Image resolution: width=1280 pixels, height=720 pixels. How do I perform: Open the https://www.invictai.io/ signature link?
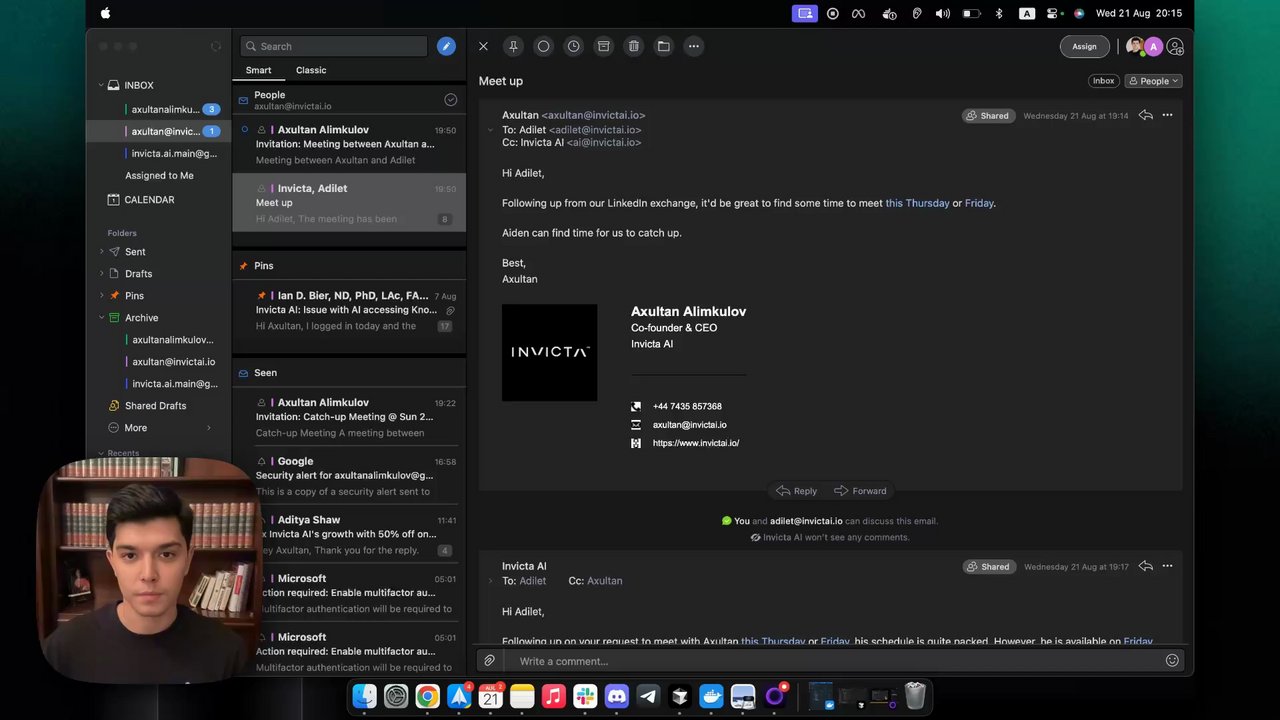pyautogui.click(x=696, y=443)
